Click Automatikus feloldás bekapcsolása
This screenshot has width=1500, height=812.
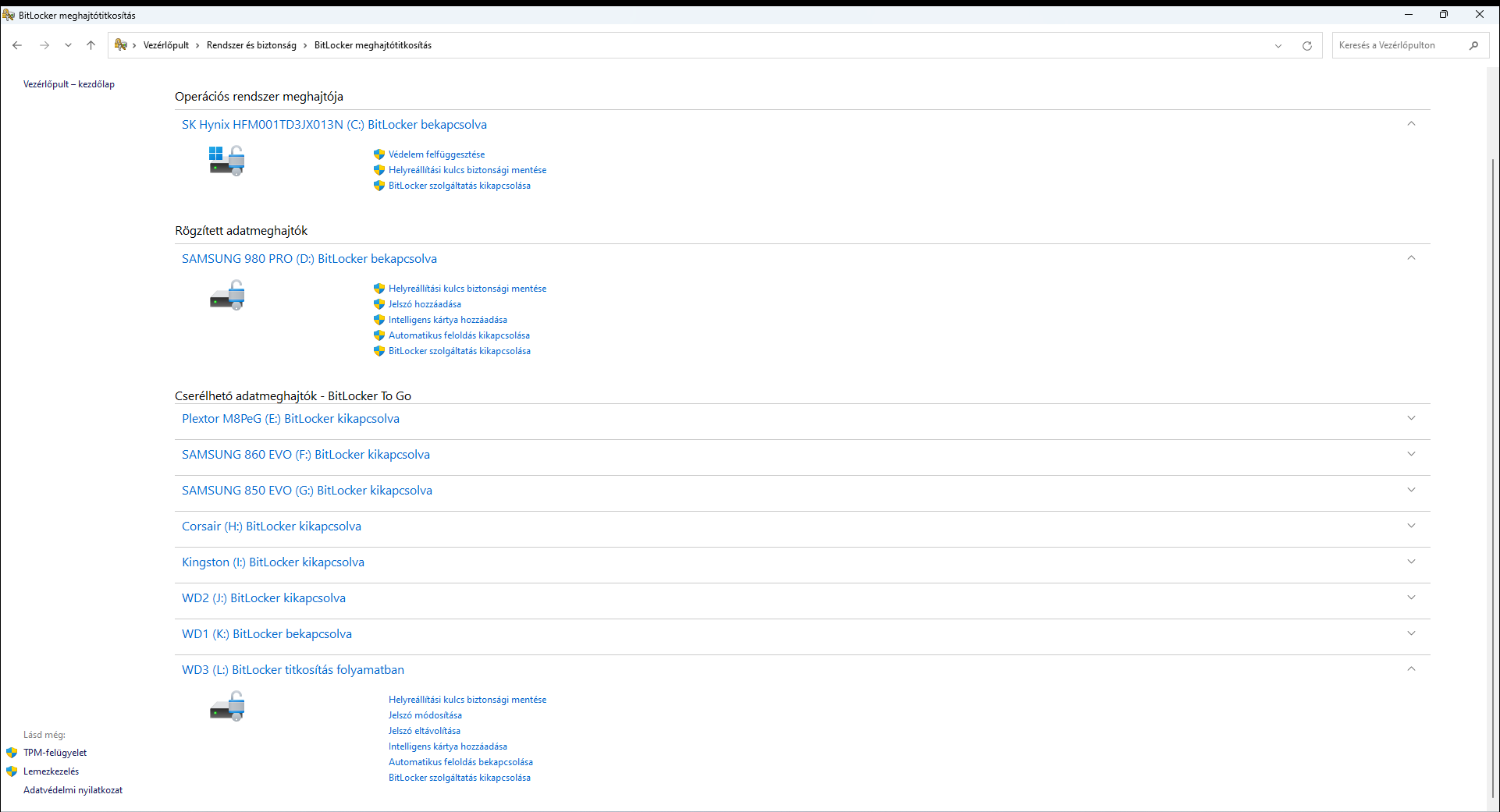(x=460, y=762)
